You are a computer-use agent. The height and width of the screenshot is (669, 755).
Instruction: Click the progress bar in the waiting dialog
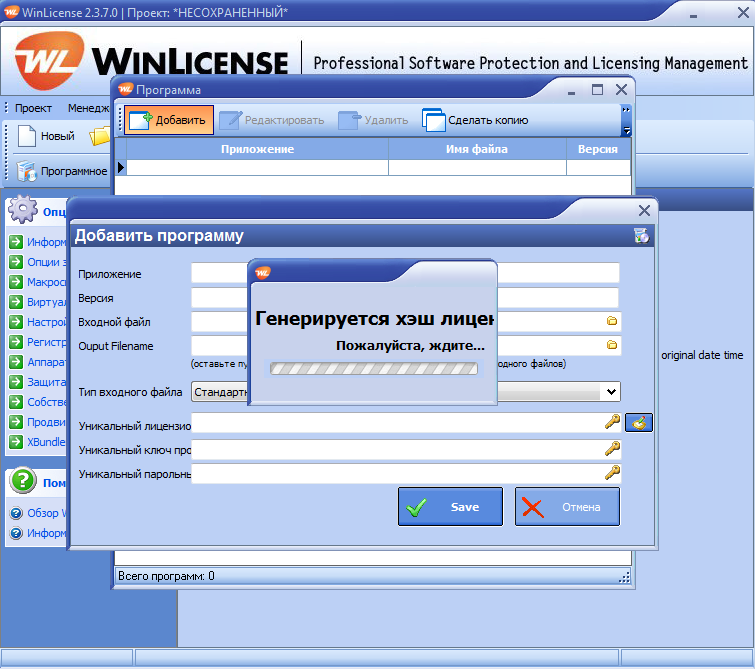pyautogui.click(x=372, y=368)
